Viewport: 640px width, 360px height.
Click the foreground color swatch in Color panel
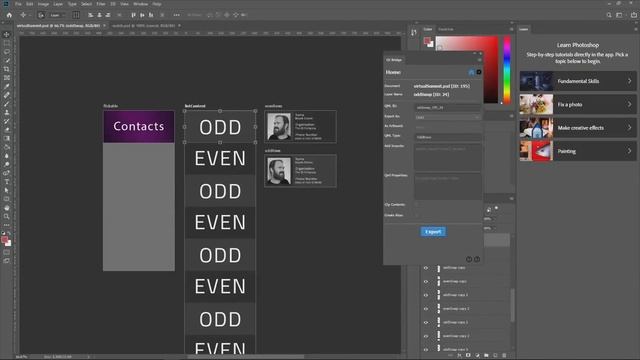pyautogui.click(x=427, y=40)
